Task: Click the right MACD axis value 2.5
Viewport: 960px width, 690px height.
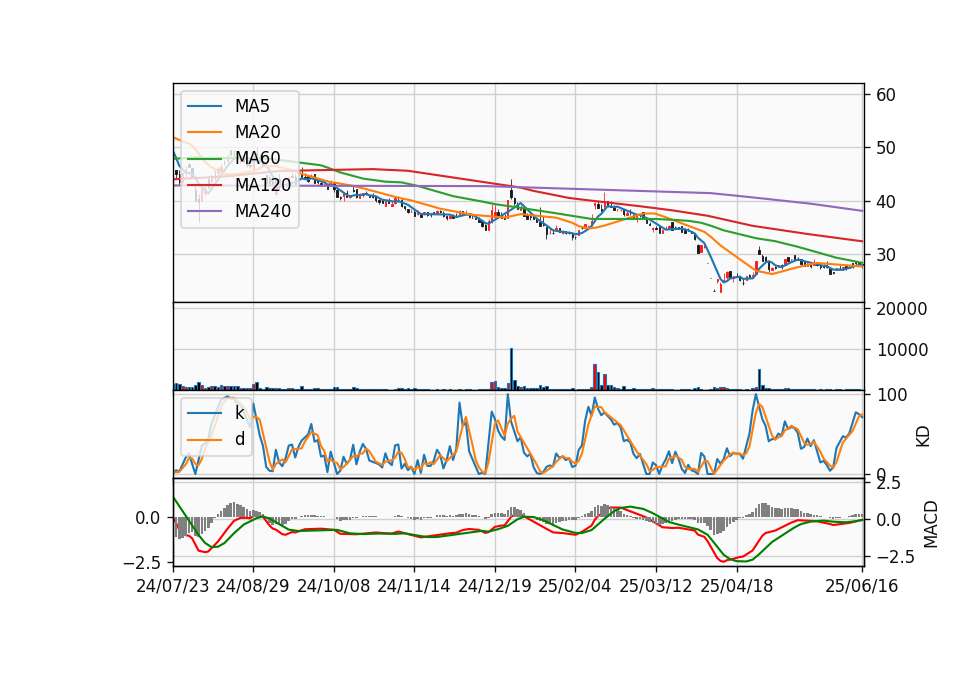Action: click(888, 483)
